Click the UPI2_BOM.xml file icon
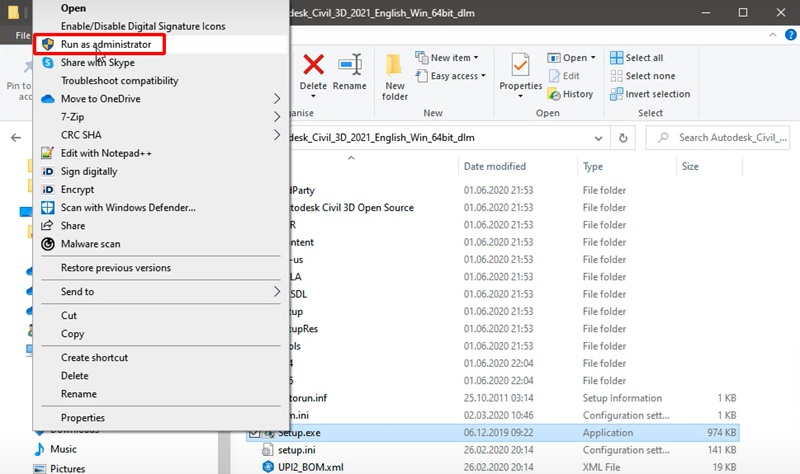The width and height of the screenshot is (800, 474). [268, 467]
